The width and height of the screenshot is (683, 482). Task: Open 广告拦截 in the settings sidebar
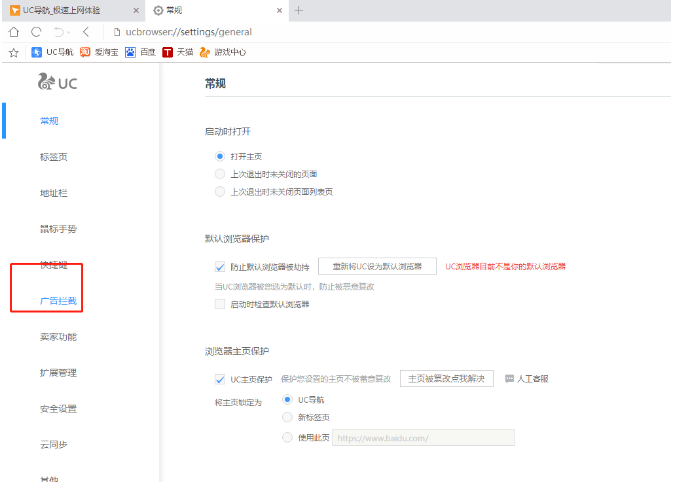click(57, 301)
